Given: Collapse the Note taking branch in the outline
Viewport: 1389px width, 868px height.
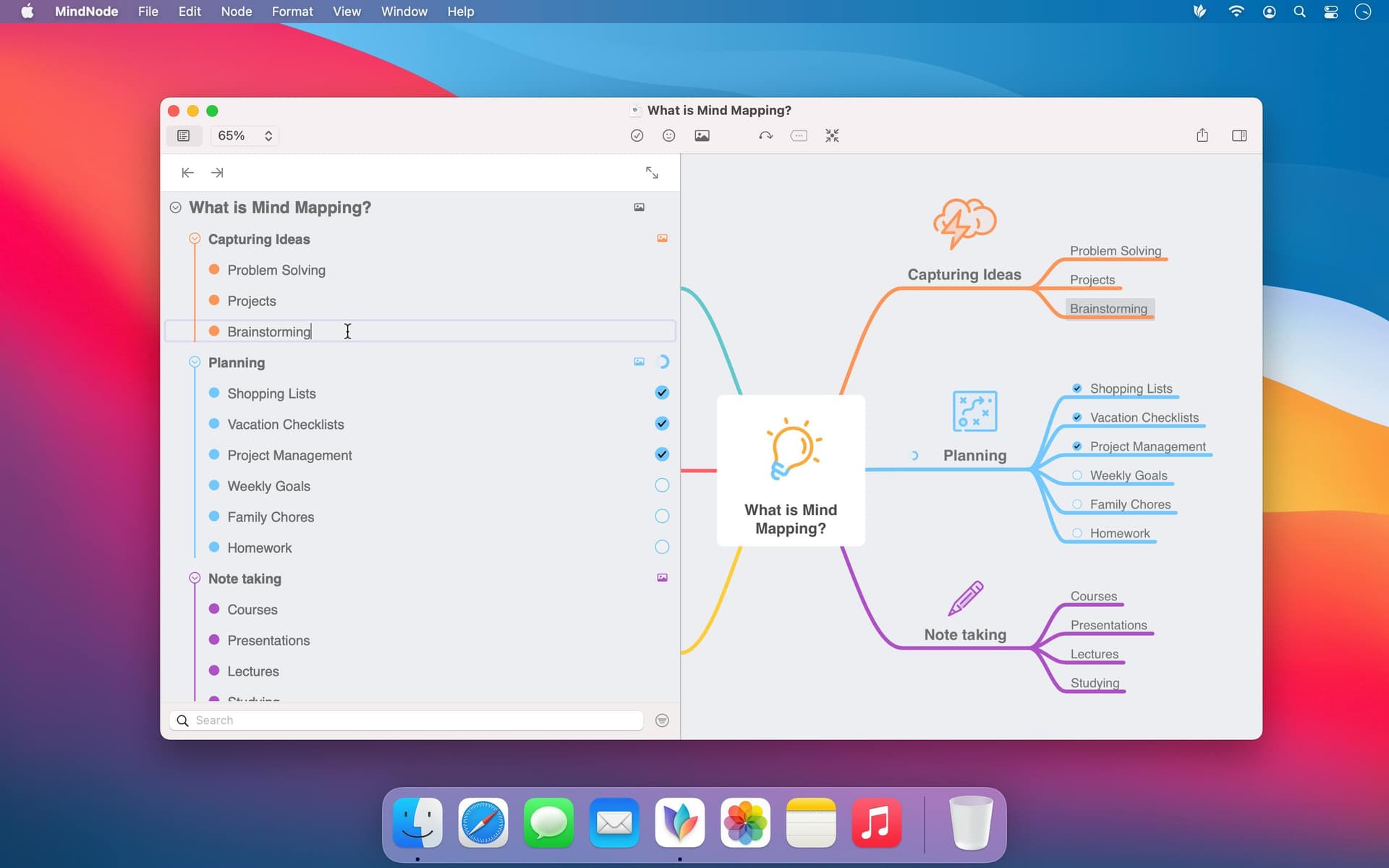Looking at the screenshot, I should pyautogui.click(x=194, y=578).
